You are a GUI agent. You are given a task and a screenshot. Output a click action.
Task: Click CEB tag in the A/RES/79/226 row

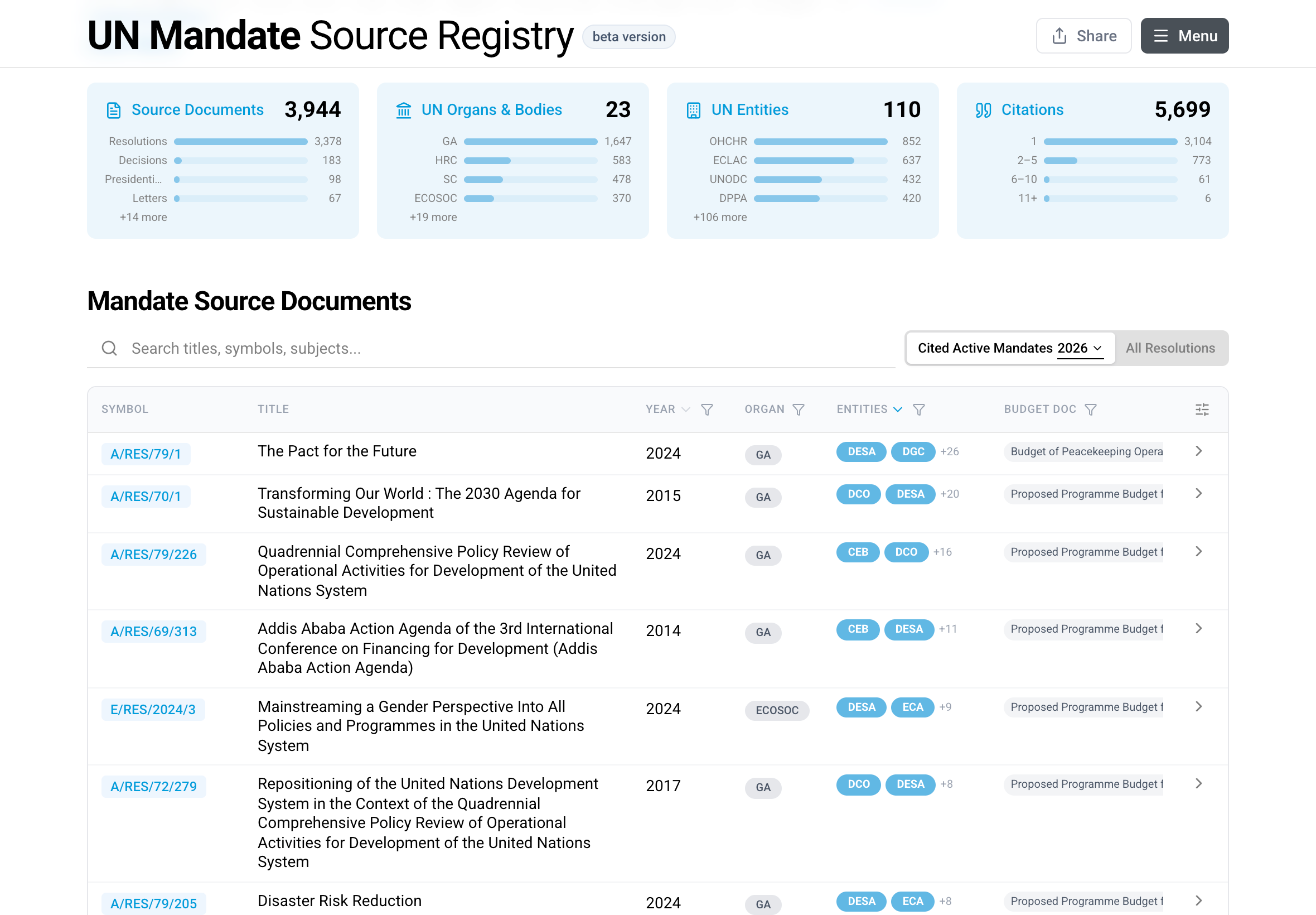(858, 552)
